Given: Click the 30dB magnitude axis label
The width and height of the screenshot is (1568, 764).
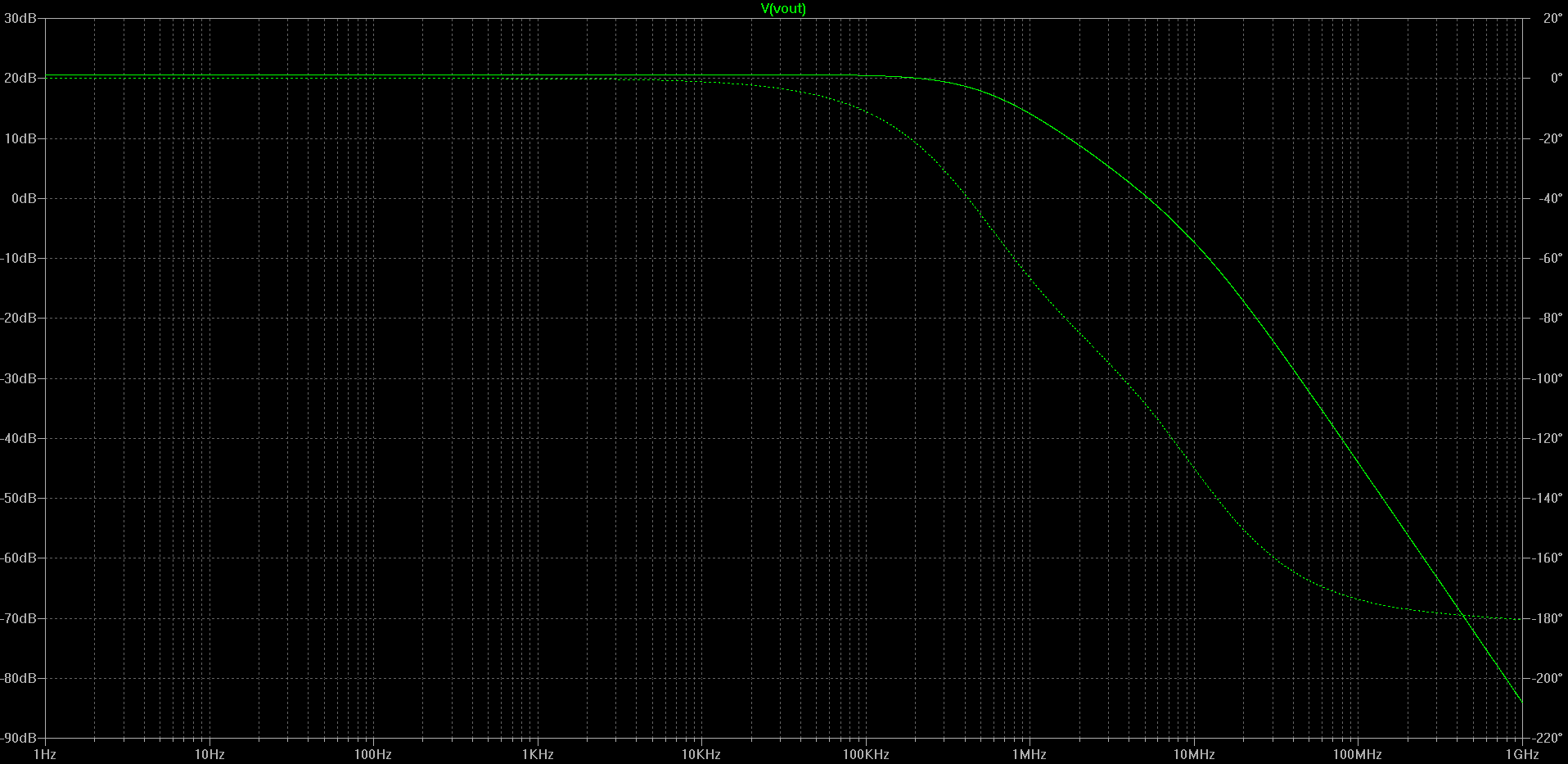Looking at the screenshot, I should [20, 18].
